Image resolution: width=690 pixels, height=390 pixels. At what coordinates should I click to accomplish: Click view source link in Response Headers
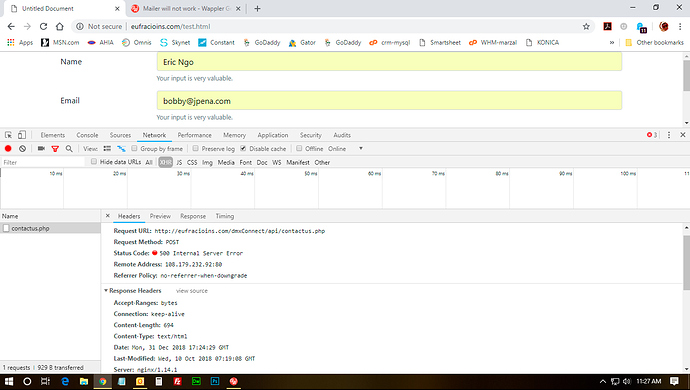192,291
